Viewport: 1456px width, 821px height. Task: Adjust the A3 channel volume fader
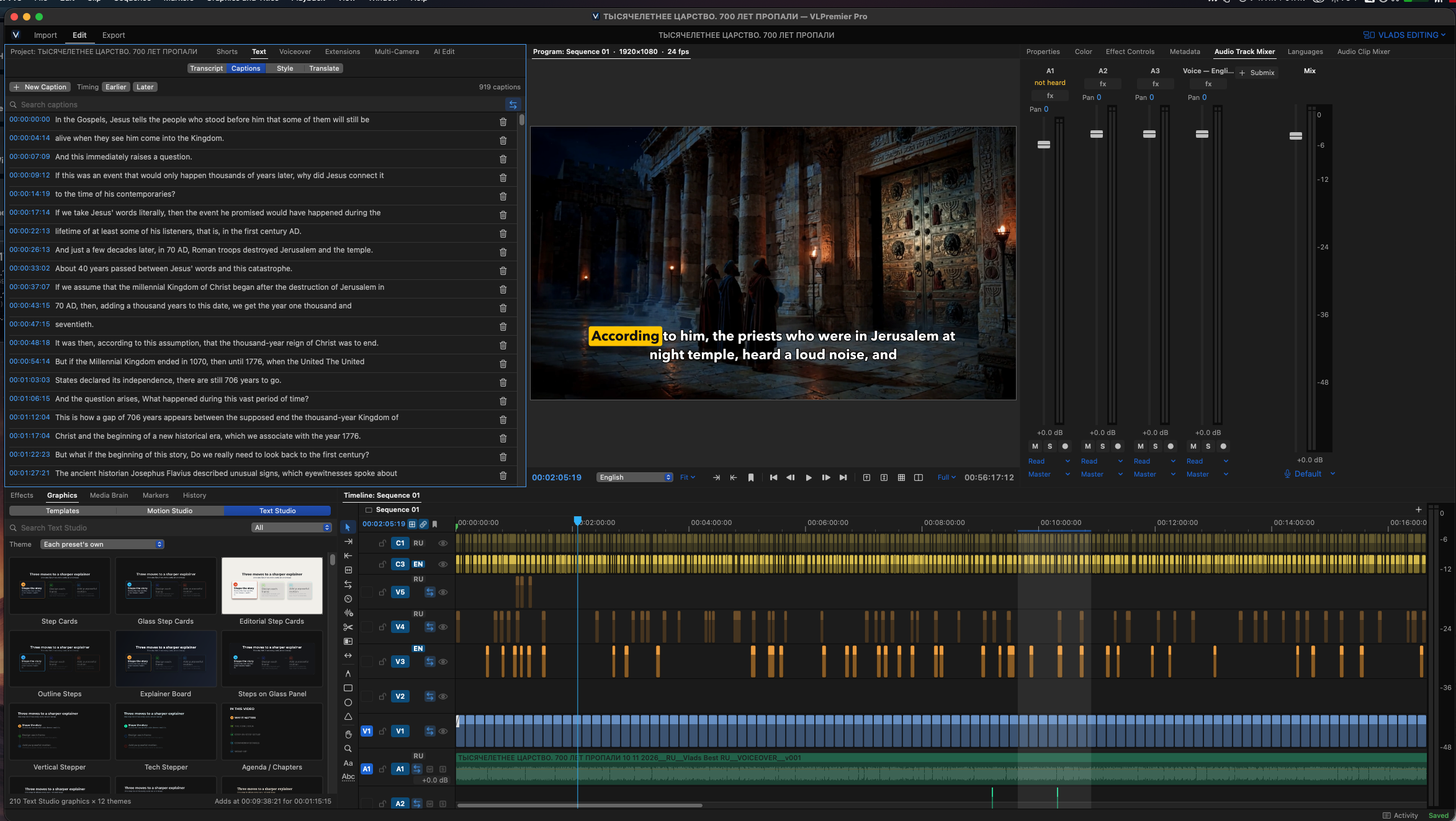[1149, 134]
